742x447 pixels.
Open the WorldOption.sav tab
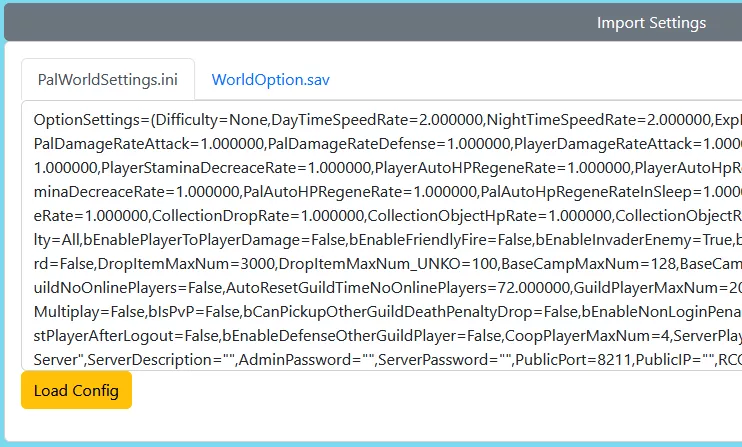click(x=271, y=79)
